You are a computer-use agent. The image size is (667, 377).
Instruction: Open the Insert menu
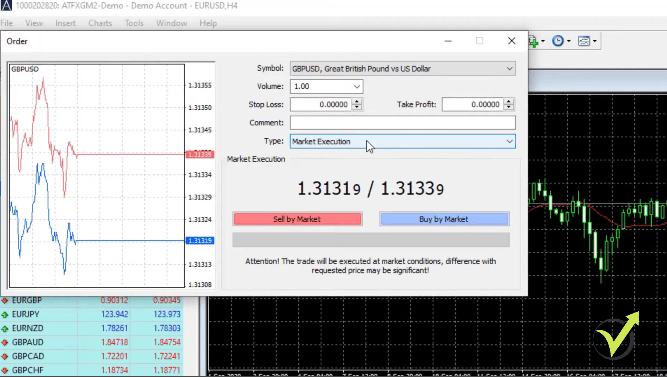pyautogui.click(x=65, y=23)
